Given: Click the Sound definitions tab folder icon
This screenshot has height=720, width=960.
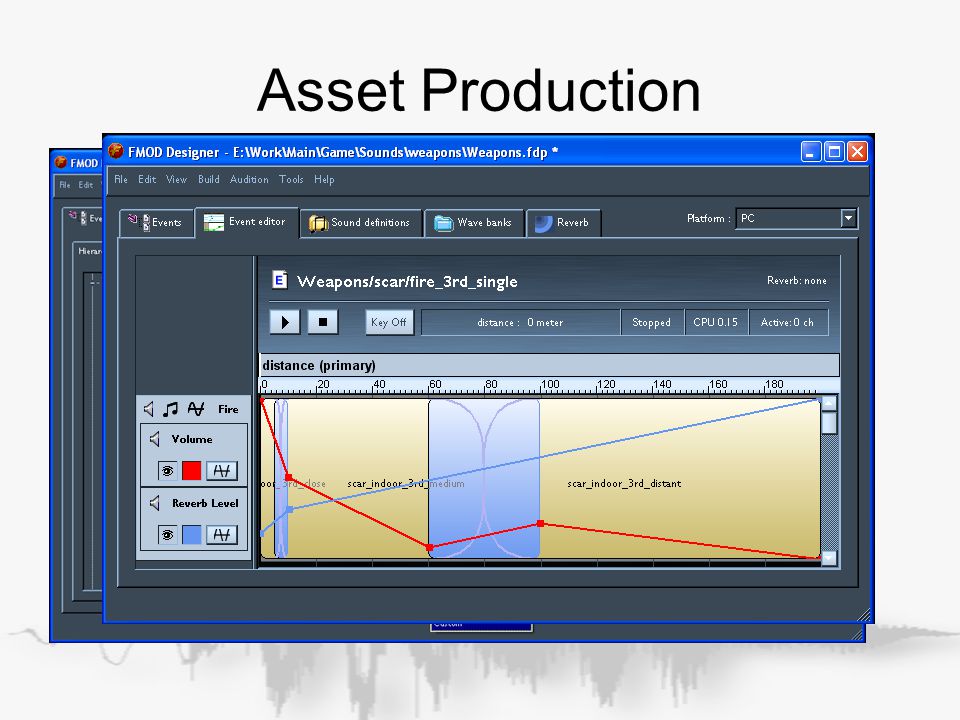Looking at the screenshot, I should (318, 223).
